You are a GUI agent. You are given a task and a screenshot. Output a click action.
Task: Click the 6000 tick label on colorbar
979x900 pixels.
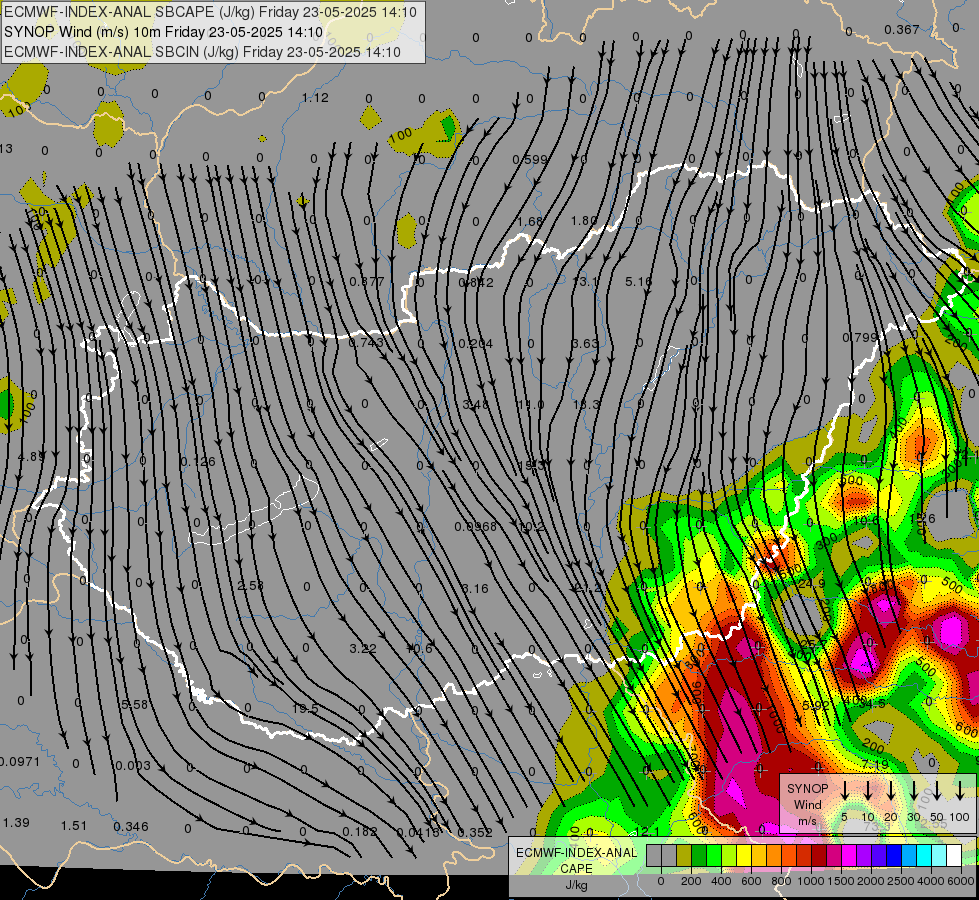tap(962, 881)
